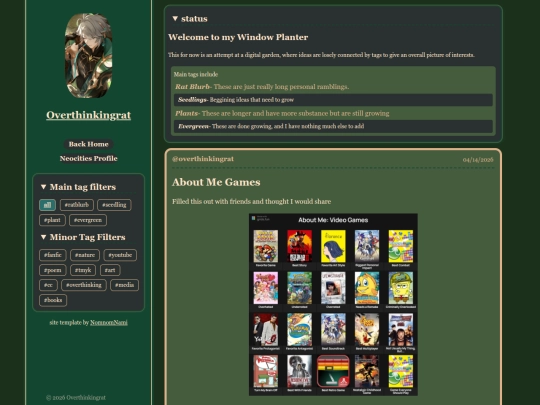Filter posts by #nature tag

point(85,255)
